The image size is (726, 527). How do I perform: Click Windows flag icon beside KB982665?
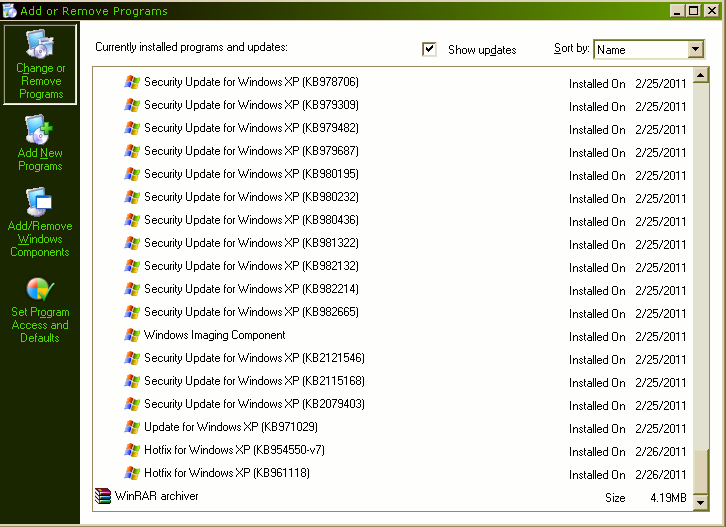coord(132,312)
